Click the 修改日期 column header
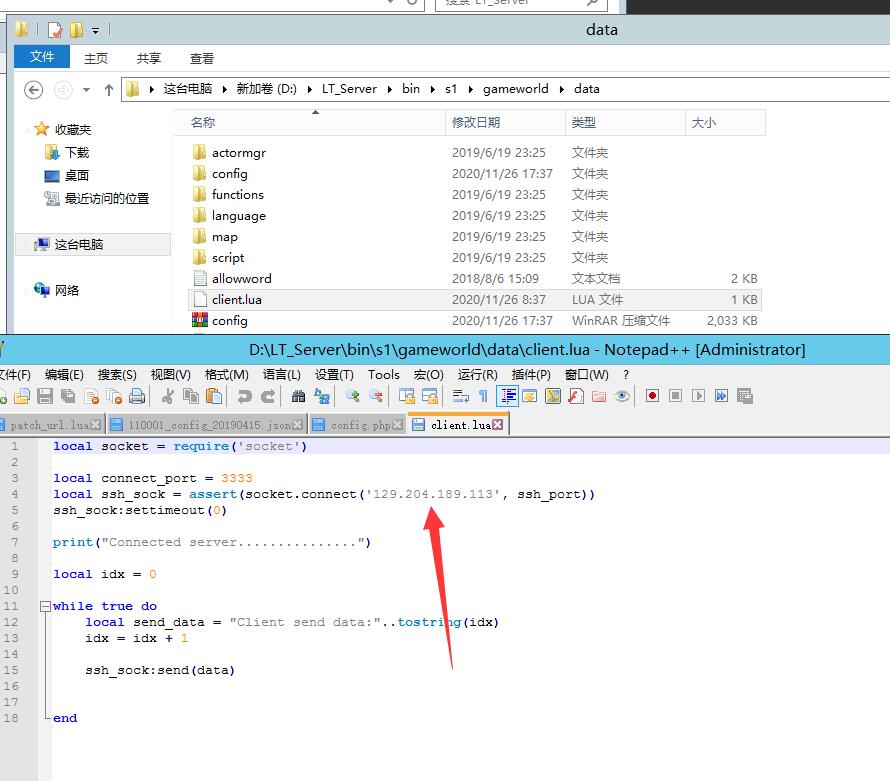The width and height of the screenshot is (890, 781). (x=476, y=122)
